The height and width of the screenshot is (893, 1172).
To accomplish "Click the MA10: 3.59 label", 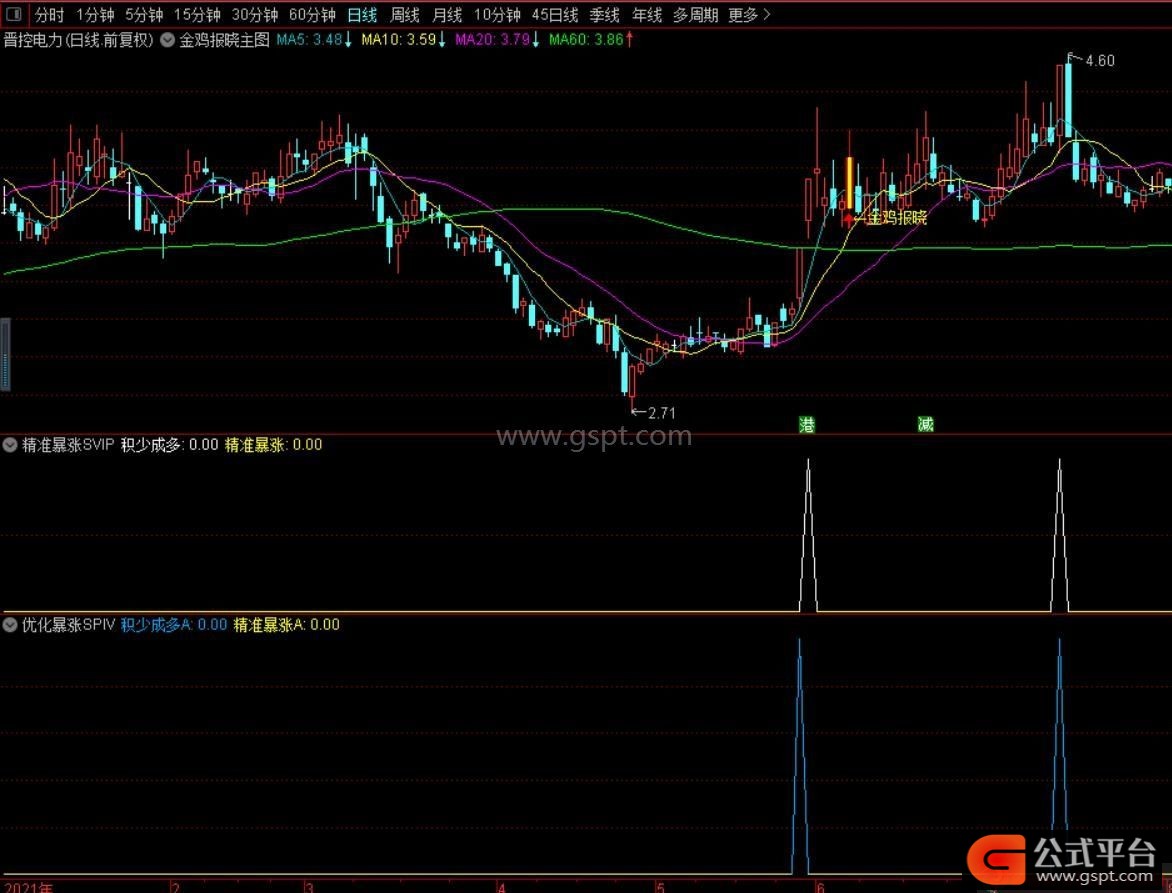I will pos(404,40).
